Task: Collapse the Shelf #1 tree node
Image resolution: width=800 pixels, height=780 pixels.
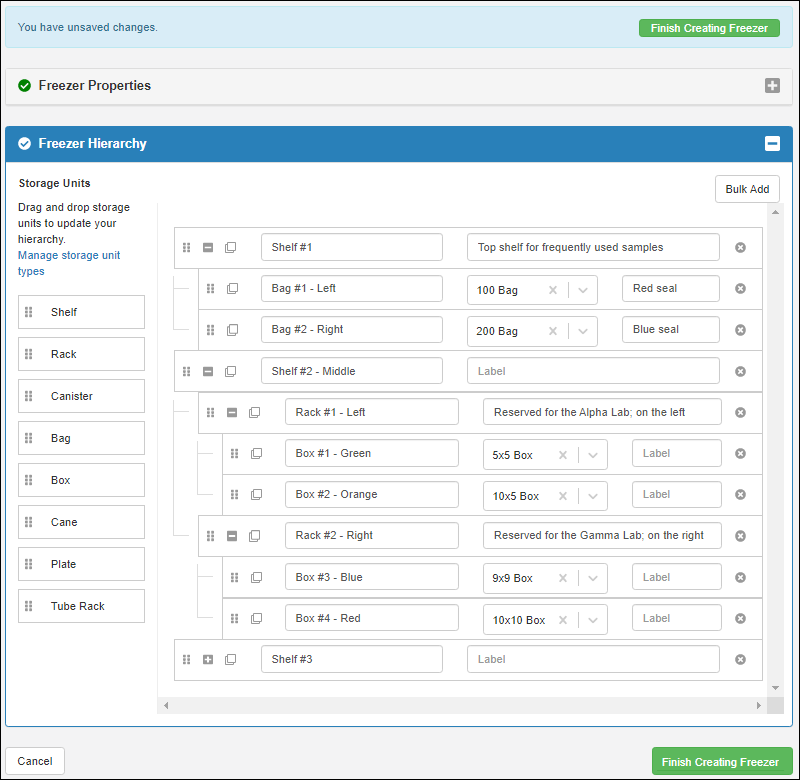Action: click(x=208, y=247)
